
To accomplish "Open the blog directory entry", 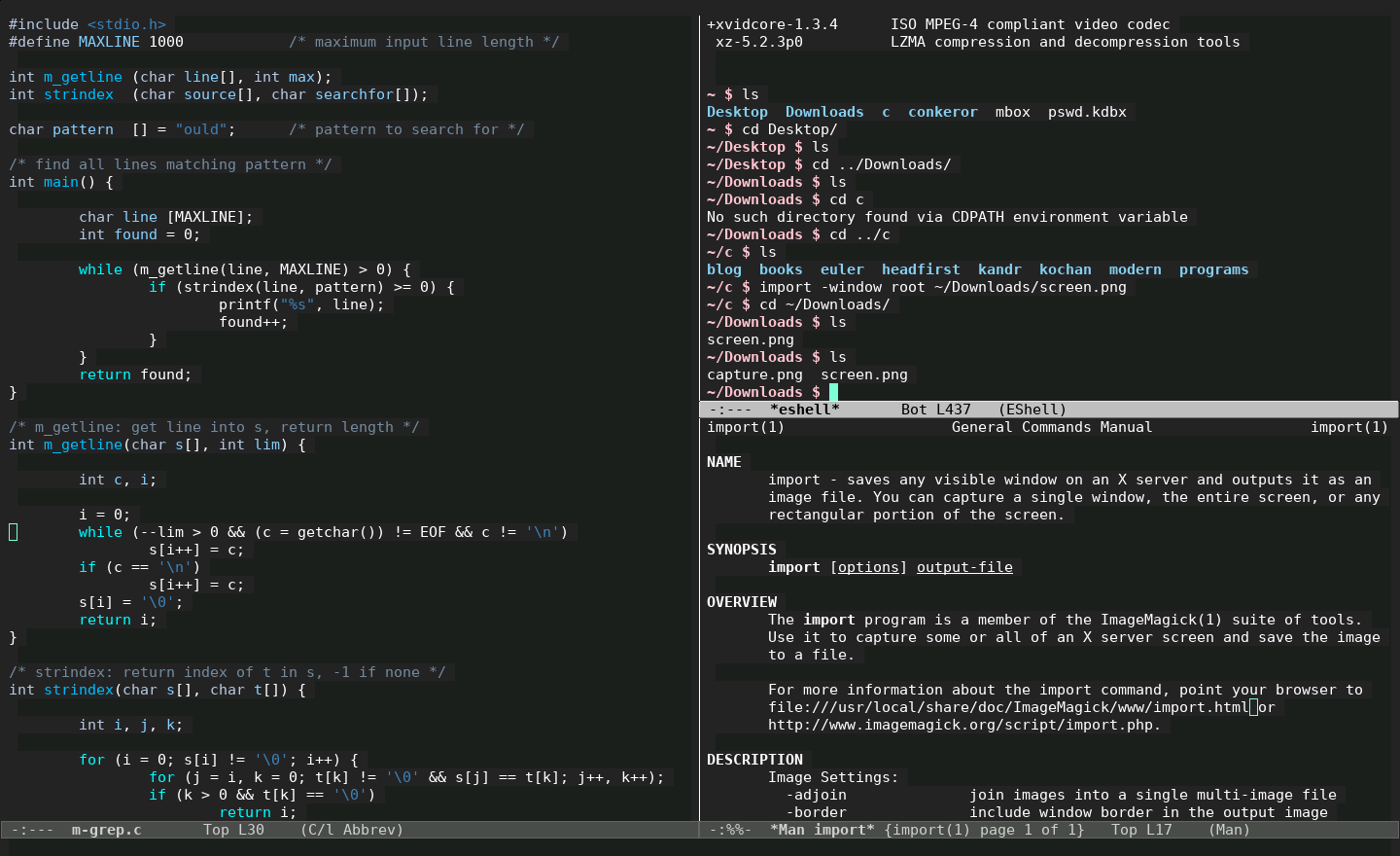I will [723, 269].
